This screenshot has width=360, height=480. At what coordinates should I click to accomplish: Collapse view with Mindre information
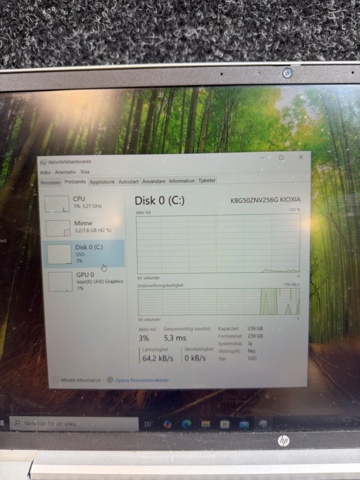tap(77, 380)
